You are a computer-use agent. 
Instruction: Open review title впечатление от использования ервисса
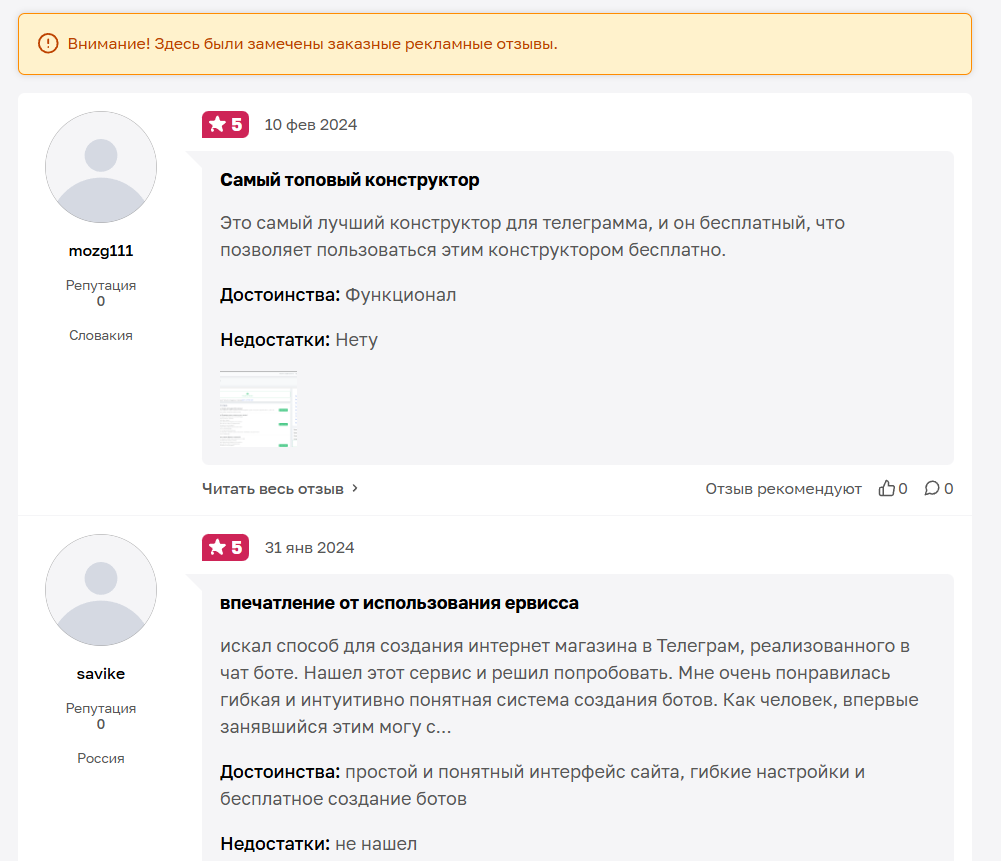pyautogui.click(x=399, y=603)
